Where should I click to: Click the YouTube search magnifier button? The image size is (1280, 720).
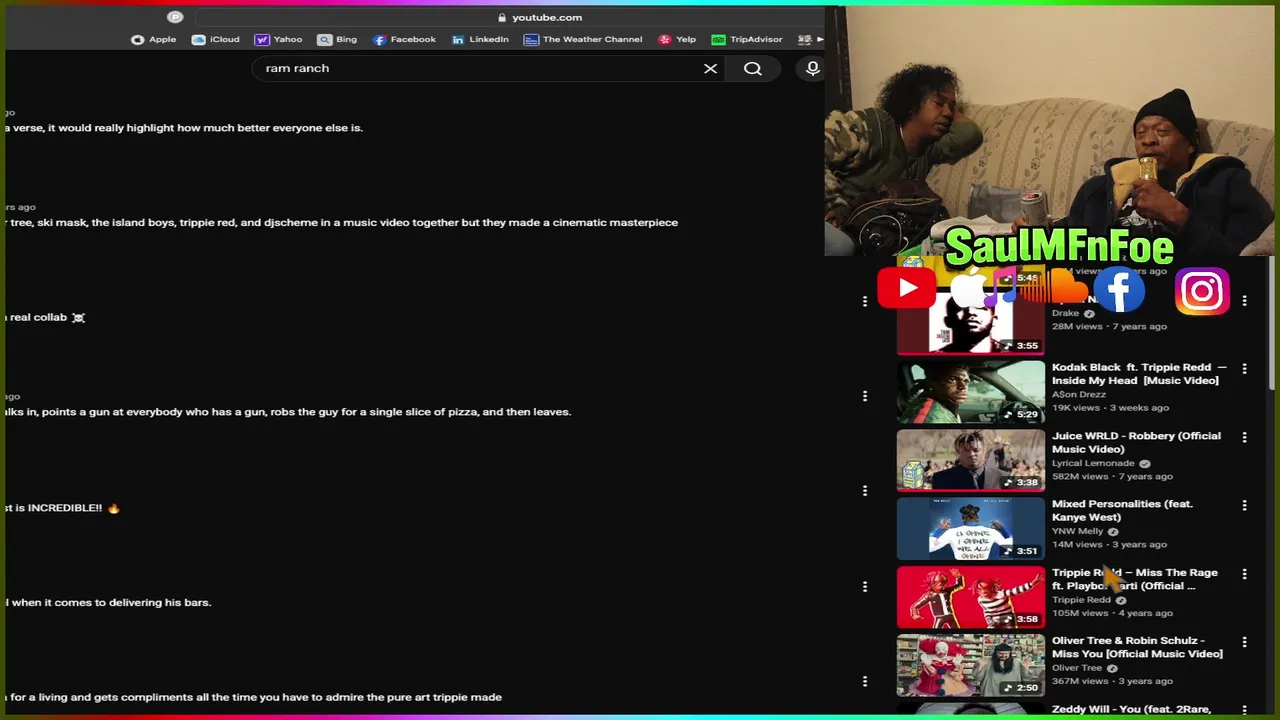pos(753,68)
